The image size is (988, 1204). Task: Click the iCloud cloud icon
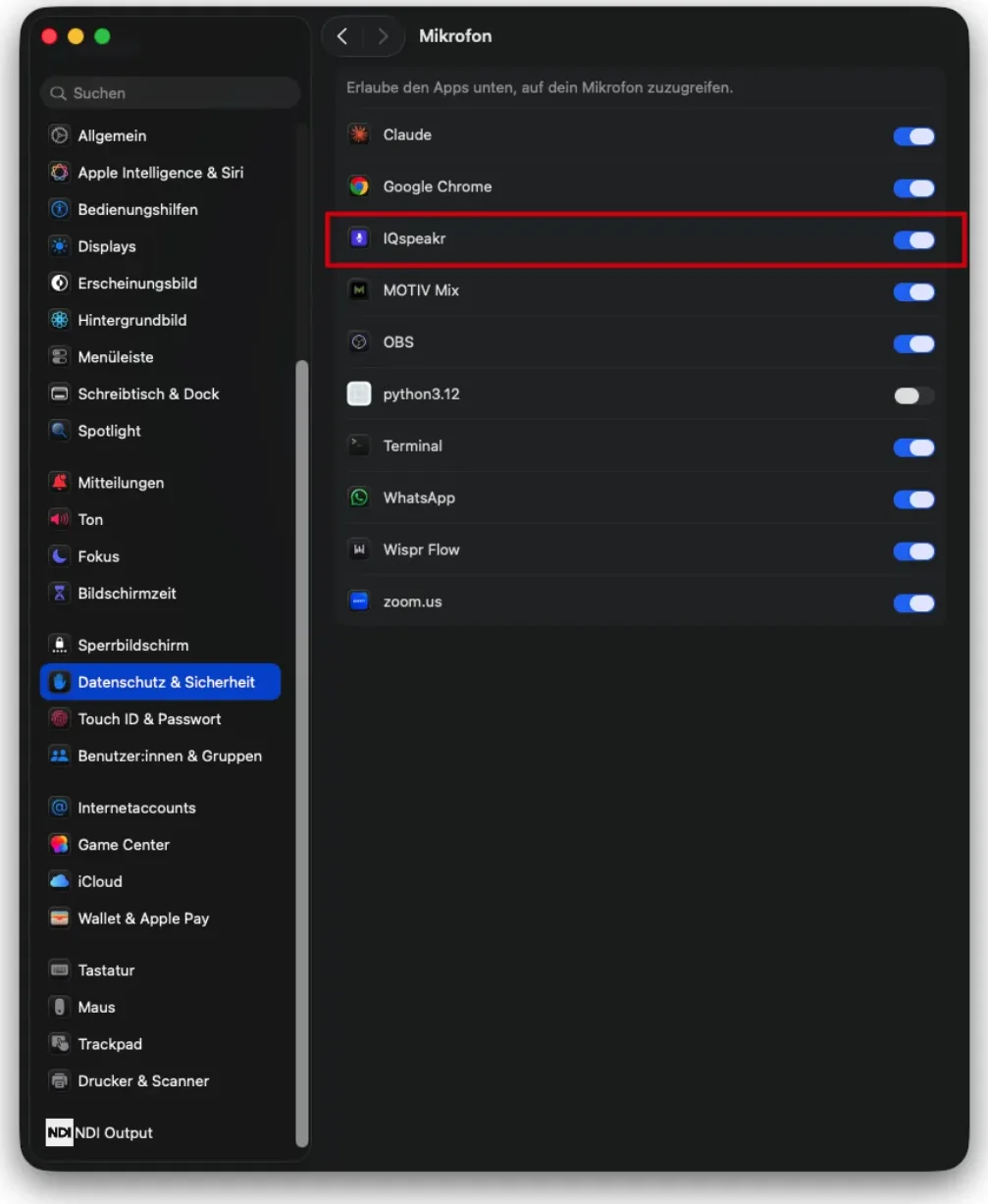click(x=60, y=881)
